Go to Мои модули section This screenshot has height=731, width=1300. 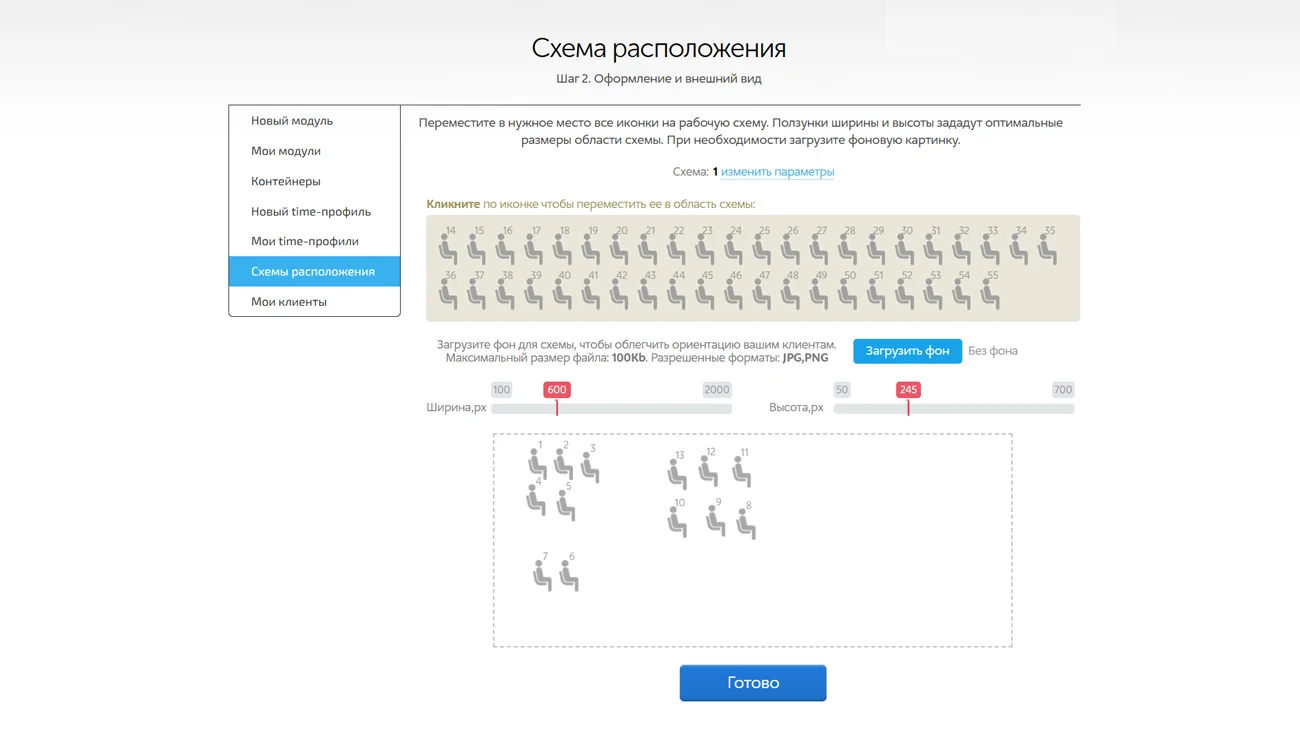[286, 151]
